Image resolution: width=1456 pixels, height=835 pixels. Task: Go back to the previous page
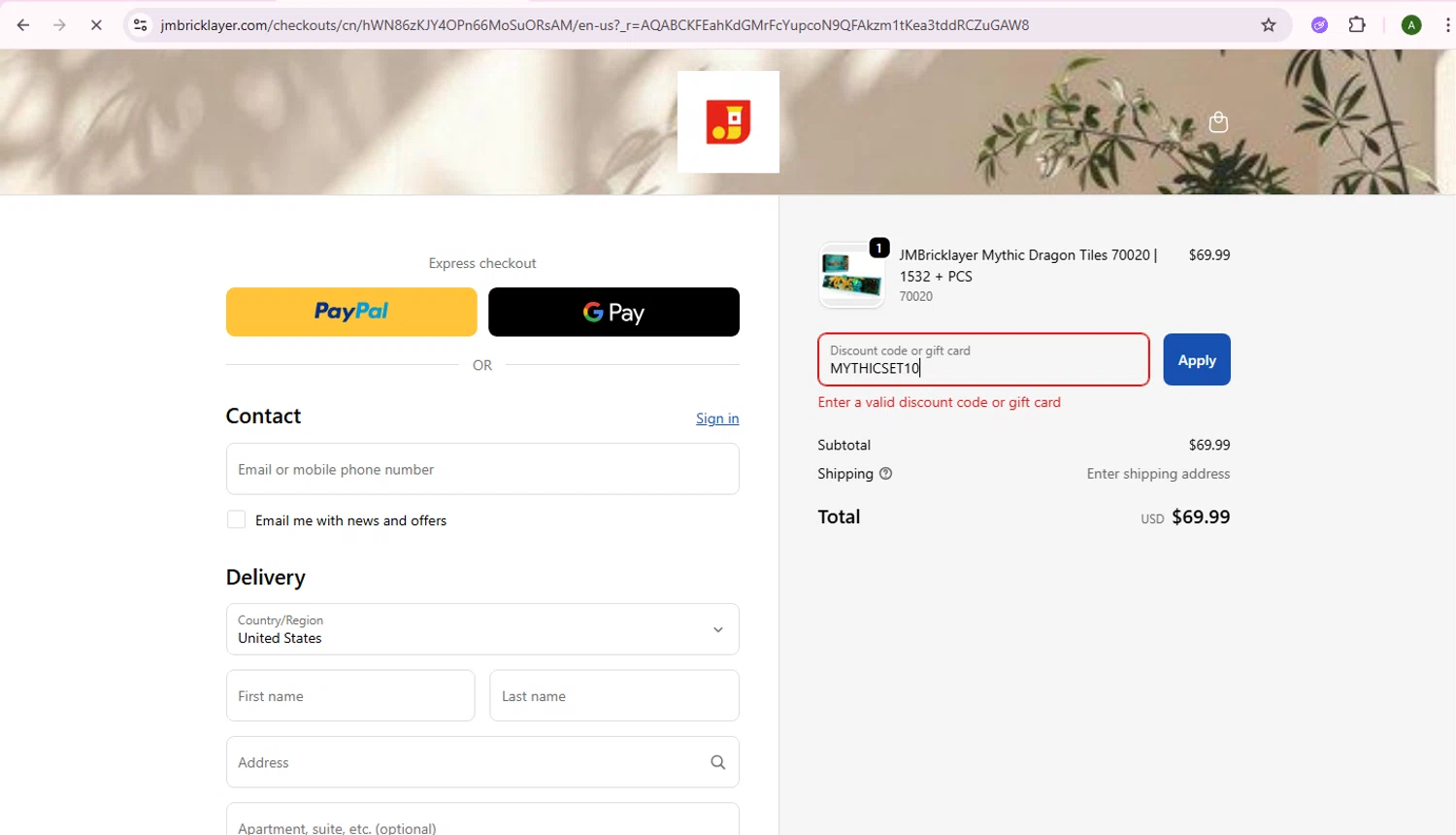point(23,25)
